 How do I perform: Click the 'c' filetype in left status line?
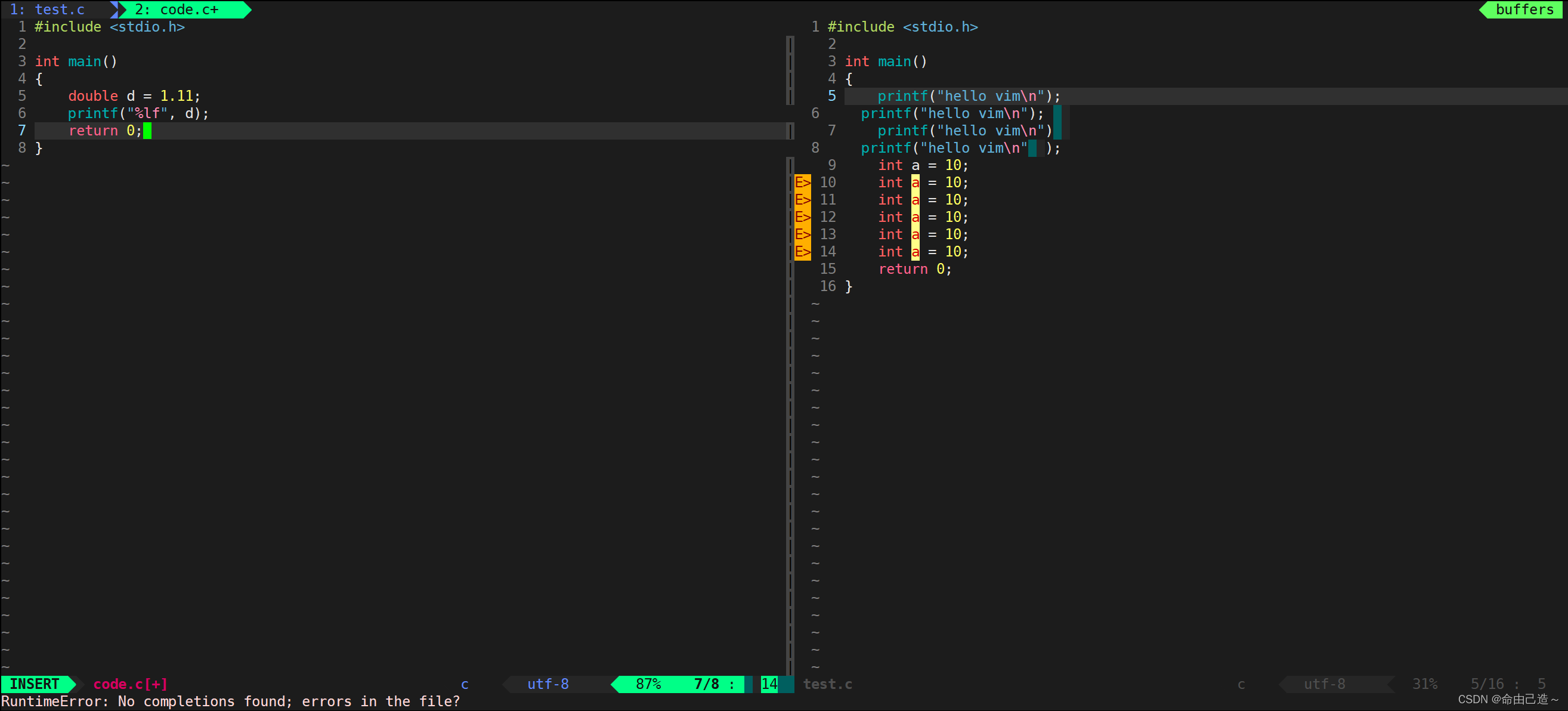pyautogui.click(x=465, y=684)
